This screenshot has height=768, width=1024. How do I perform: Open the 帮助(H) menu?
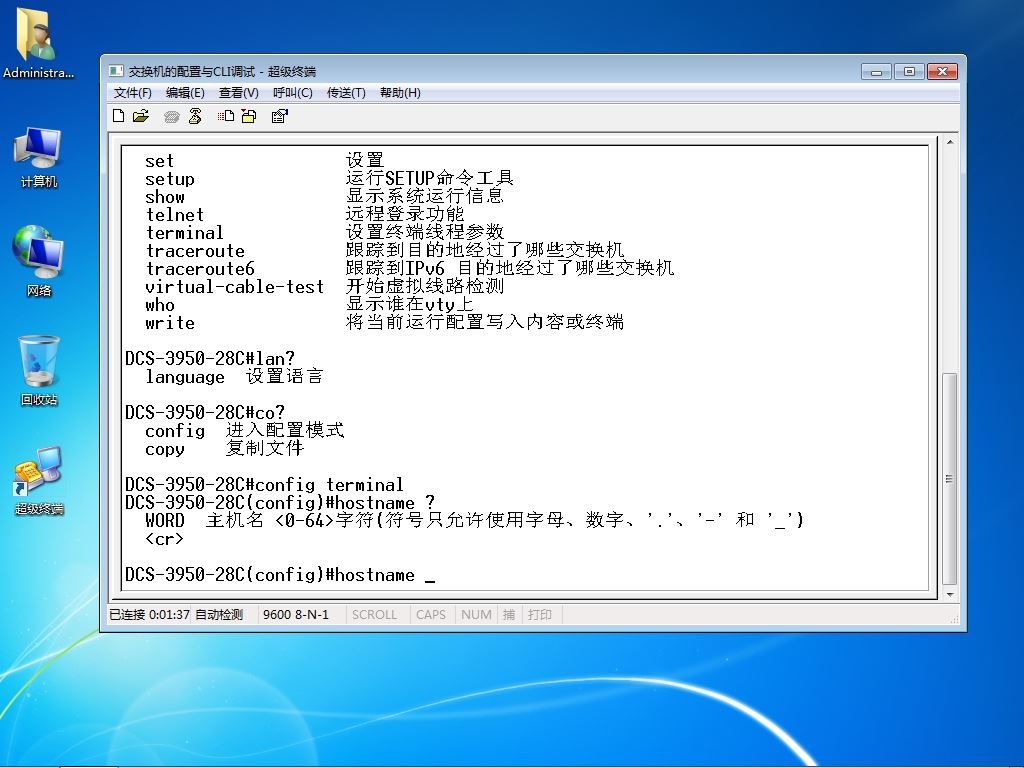pyautogui.click(x=400, y=93)
